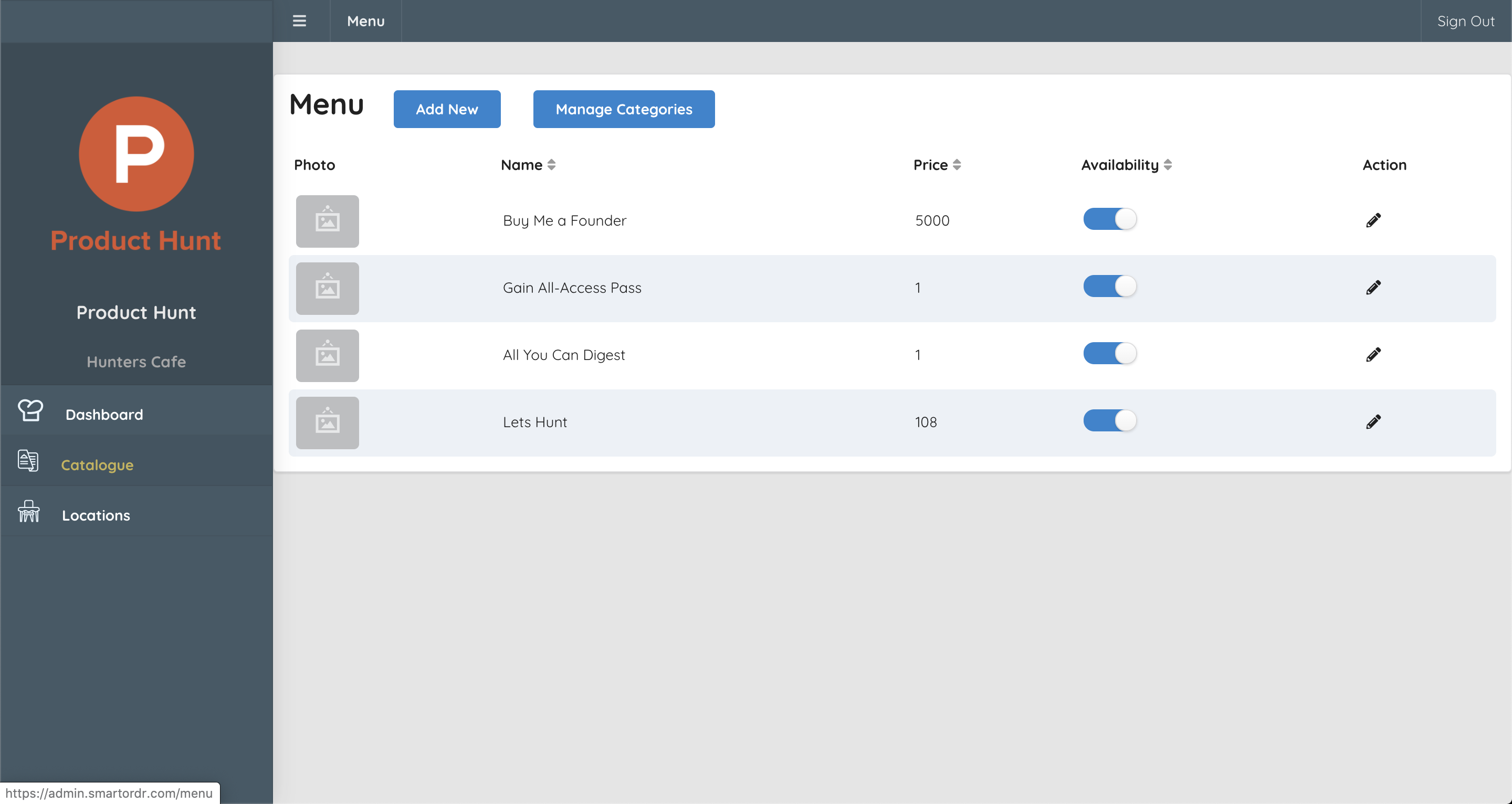The image size is (1512, 804).
Task: Select the Locations chair icon
Action: point(28,512)
